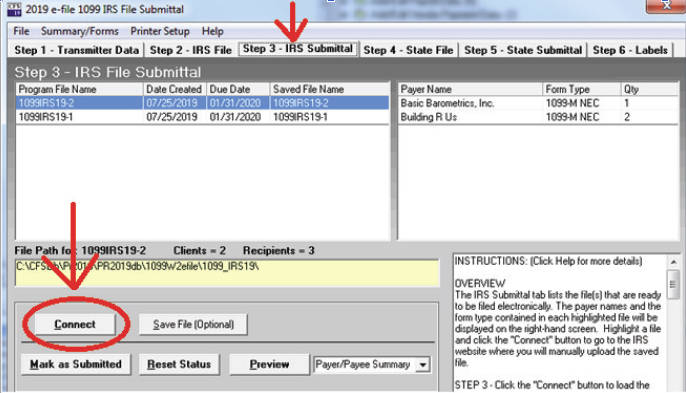The height and width of the screenshot is (393, 686).
Task: Open the Help menu
Action: 213,31
